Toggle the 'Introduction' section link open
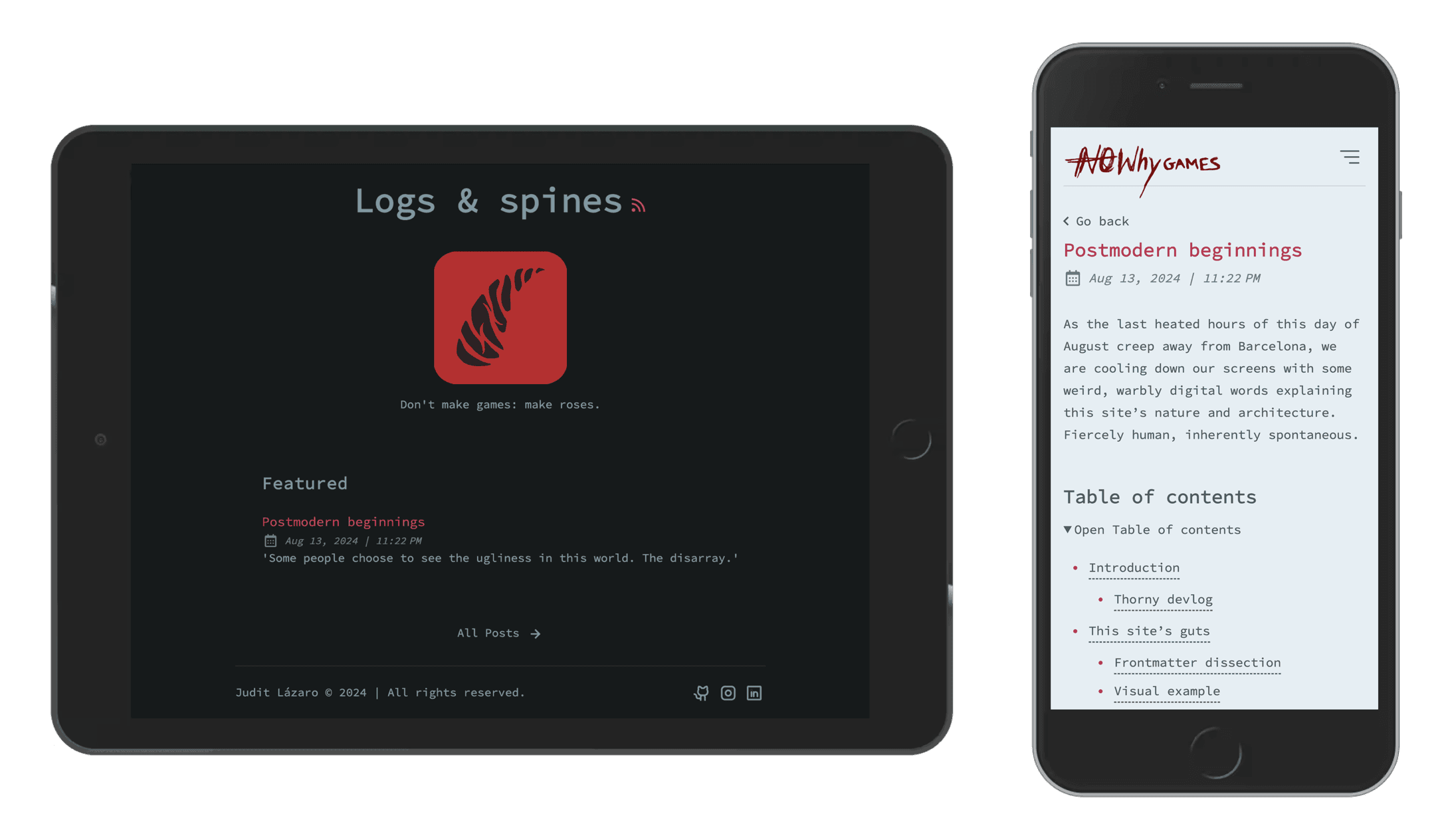 1134,567
